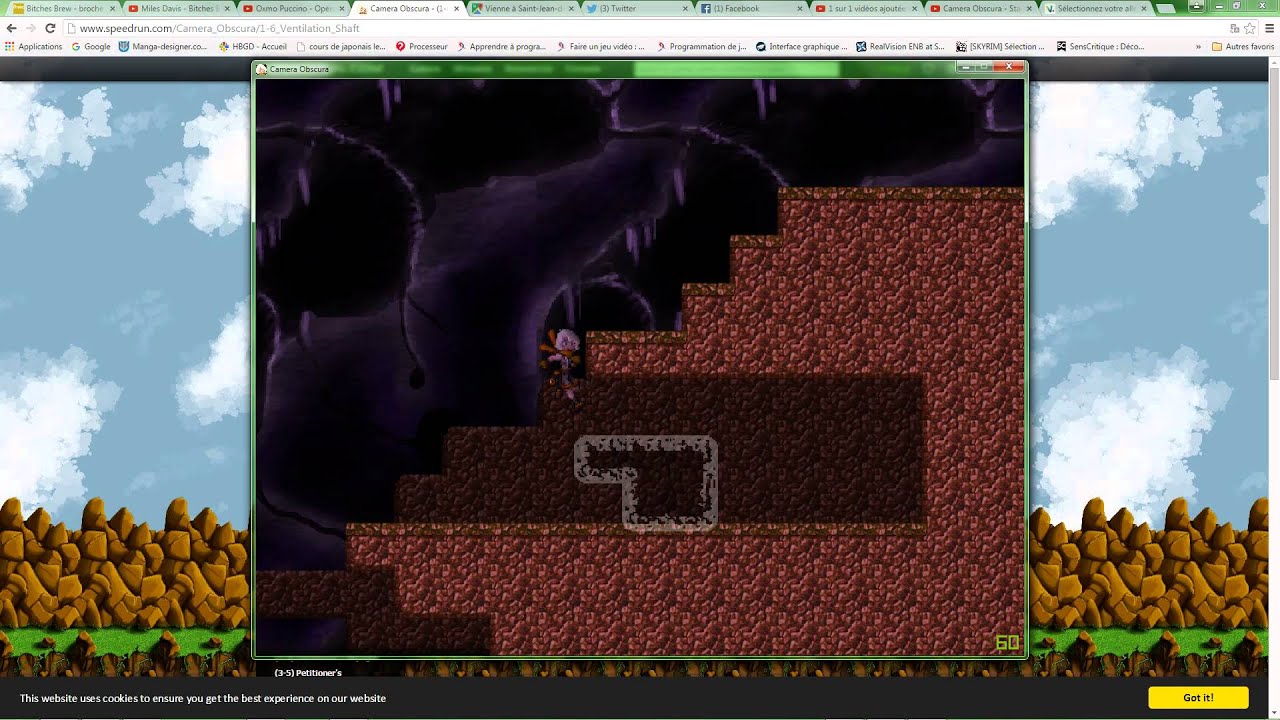Image resolution: width=1280 pixels, height=720 pixels.
Task: Open the cours de japonais bookmark
Action: point(341,46)
